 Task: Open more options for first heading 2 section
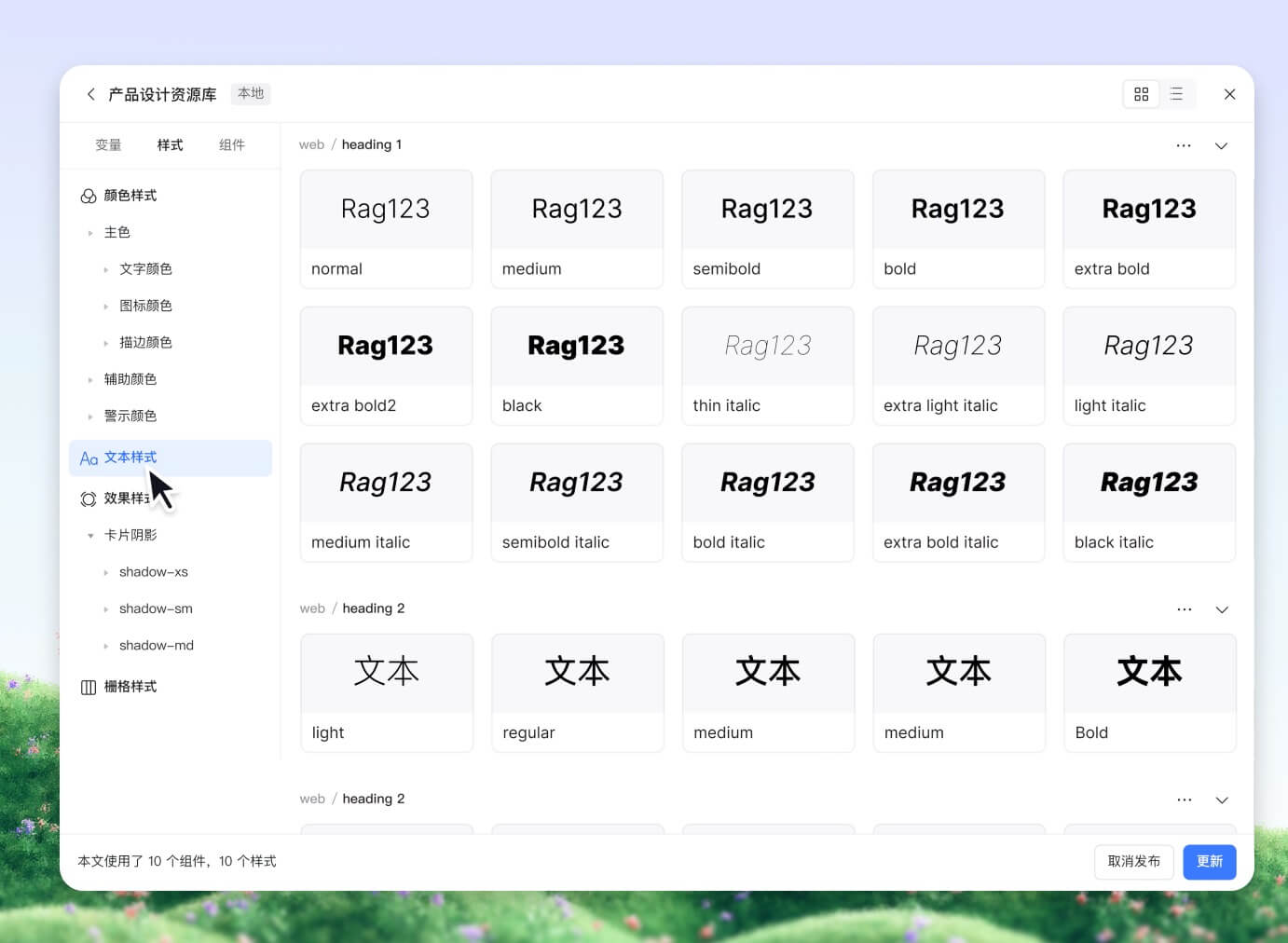click(1184, 609)
